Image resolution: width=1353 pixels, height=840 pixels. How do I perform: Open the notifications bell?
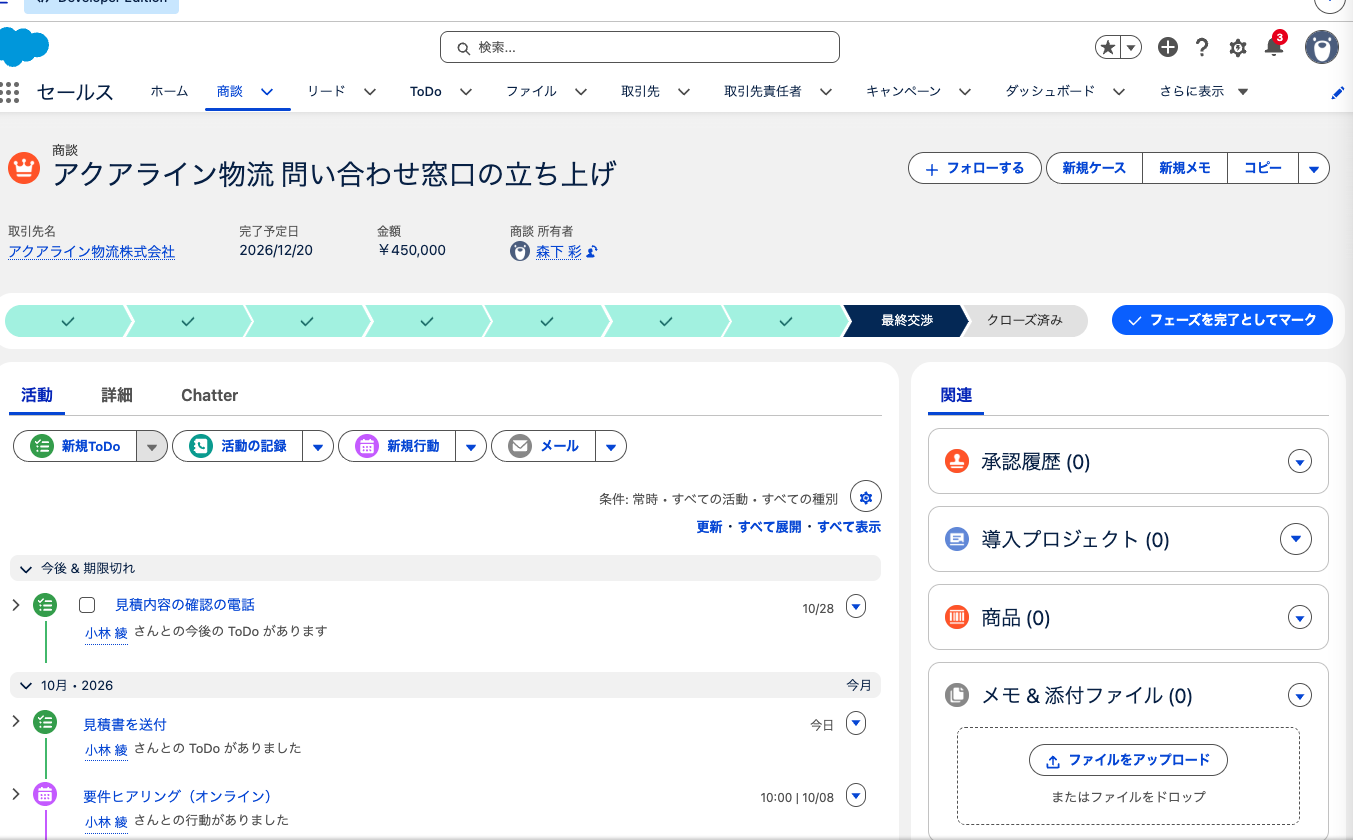[x=1273, y=47]
